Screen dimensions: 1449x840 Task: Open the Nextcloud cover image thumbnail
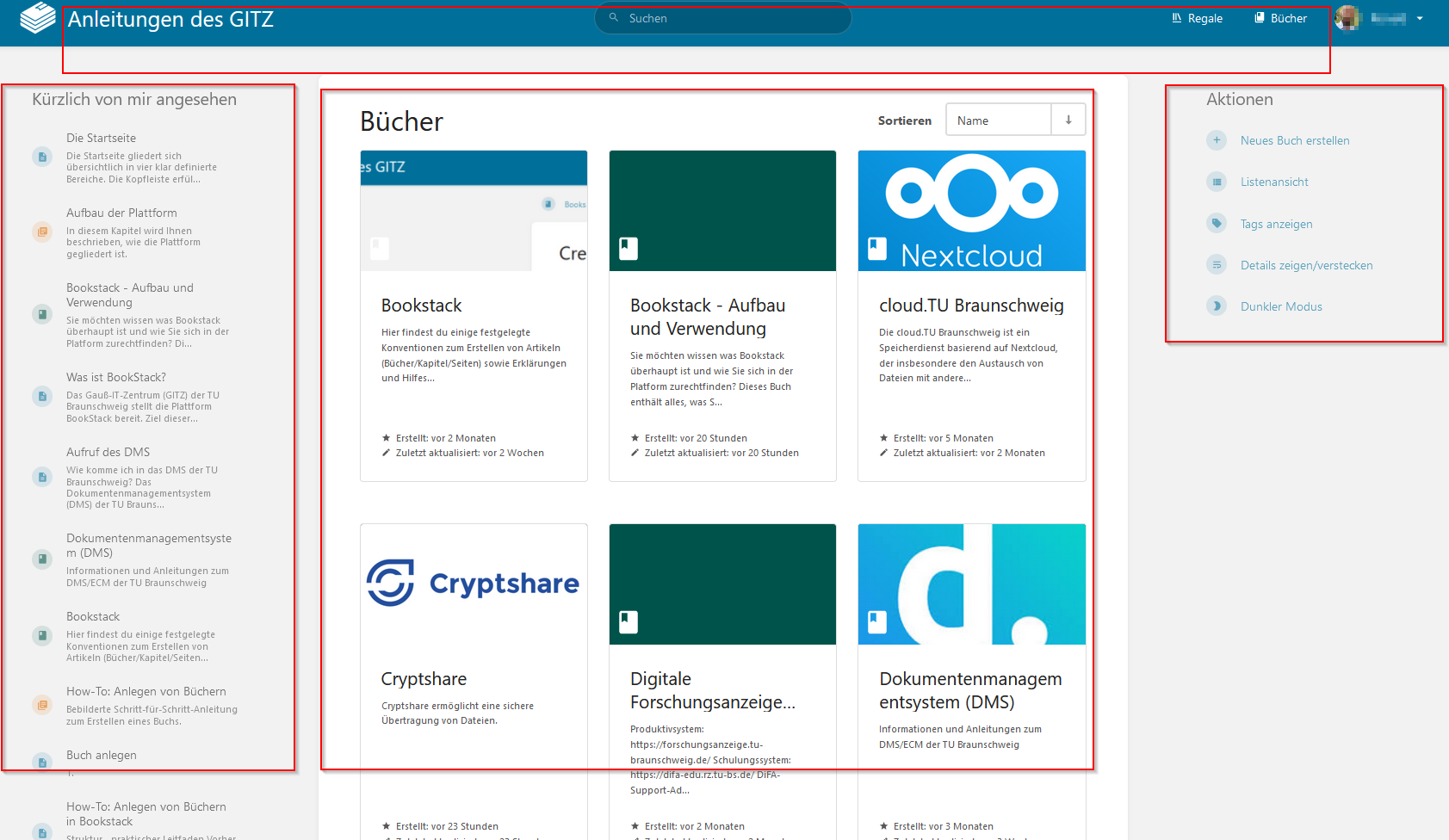point(971,211)
